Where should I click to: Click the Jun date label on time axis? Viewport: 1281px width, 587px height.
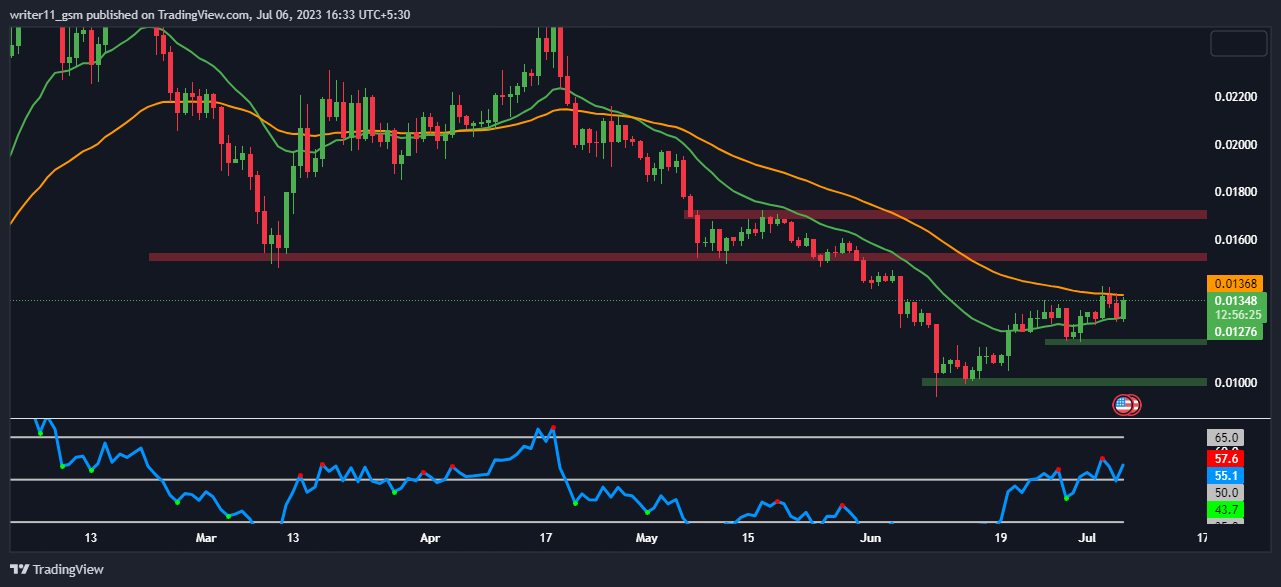click(x=871, y=538)
